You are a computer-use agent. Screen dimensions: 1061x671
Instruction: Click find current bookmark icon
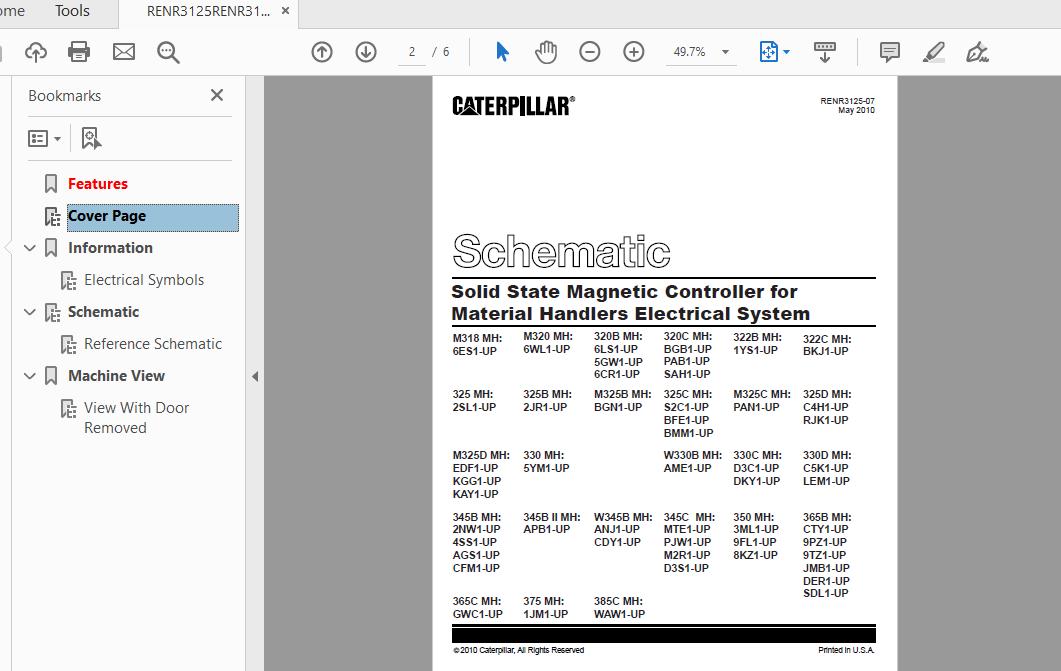coord(91,139)
